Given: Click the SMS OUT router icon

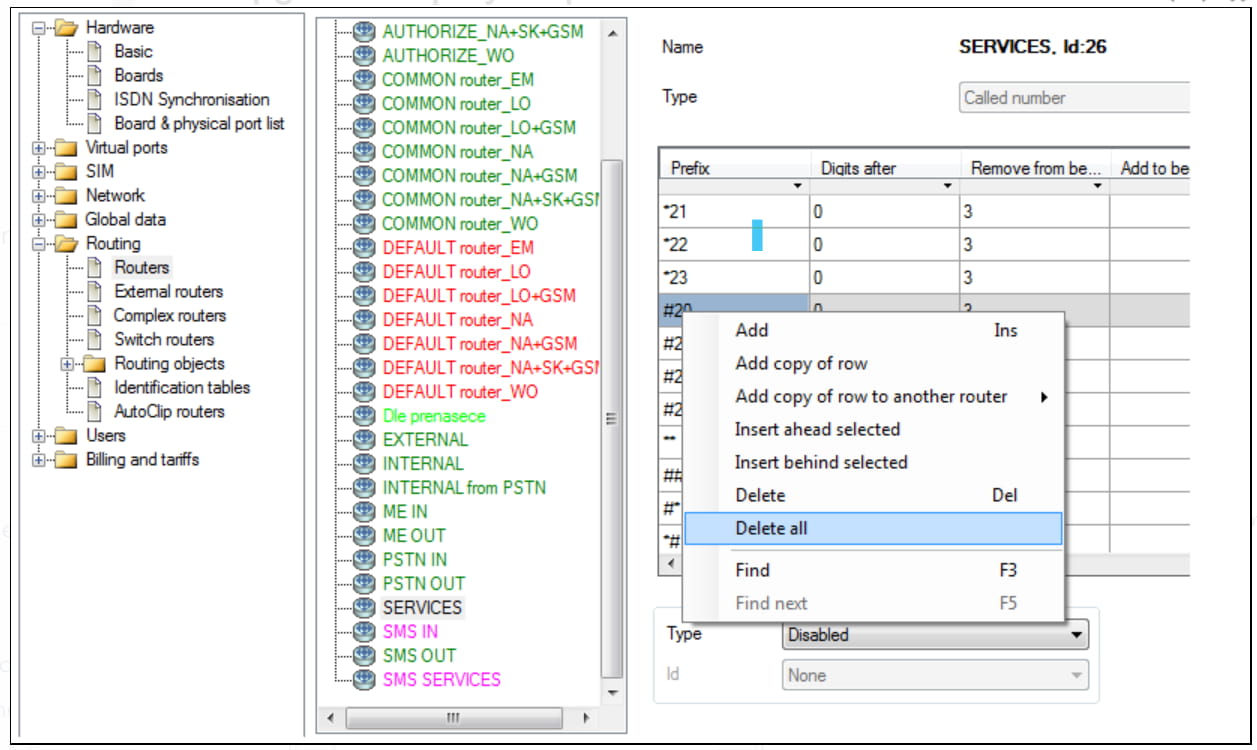Looking at the screenshot, I should point(365,656).
